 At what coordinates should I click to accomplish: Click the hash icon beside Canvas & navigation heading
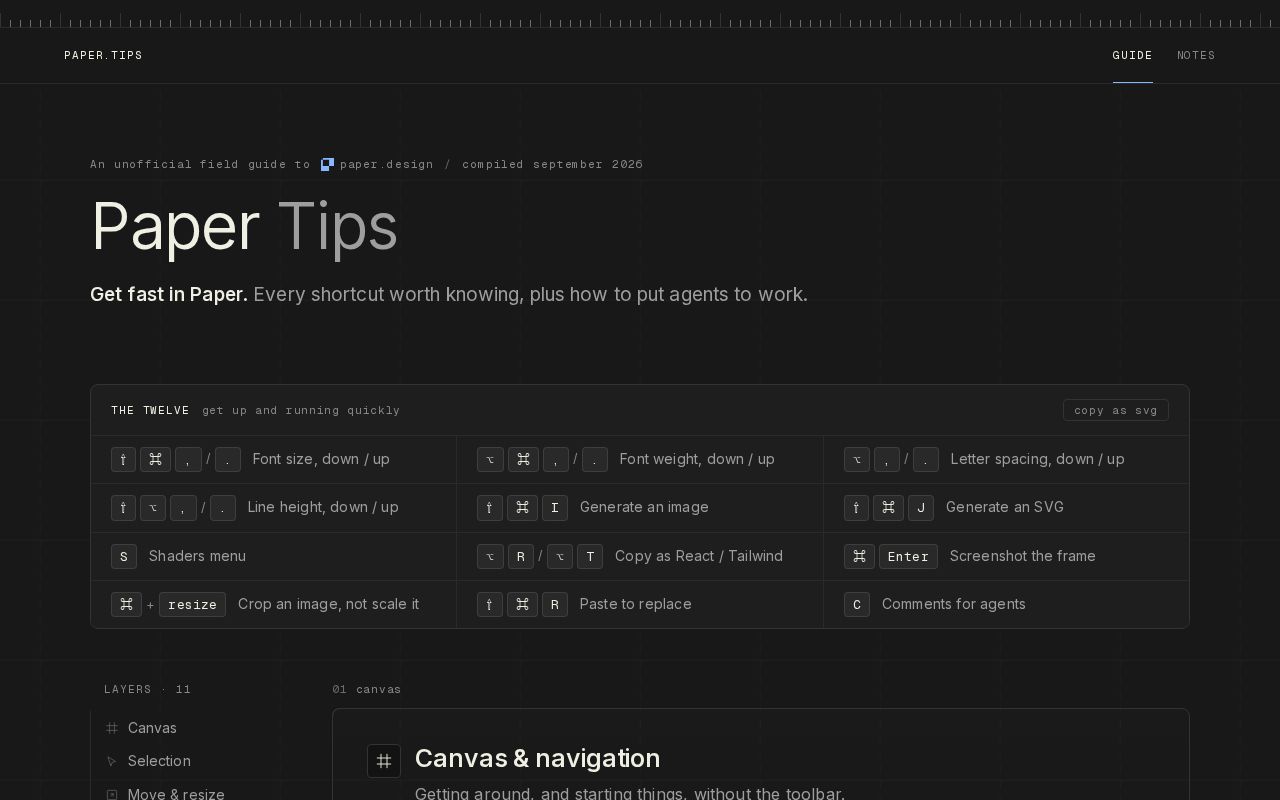point(384,761)
